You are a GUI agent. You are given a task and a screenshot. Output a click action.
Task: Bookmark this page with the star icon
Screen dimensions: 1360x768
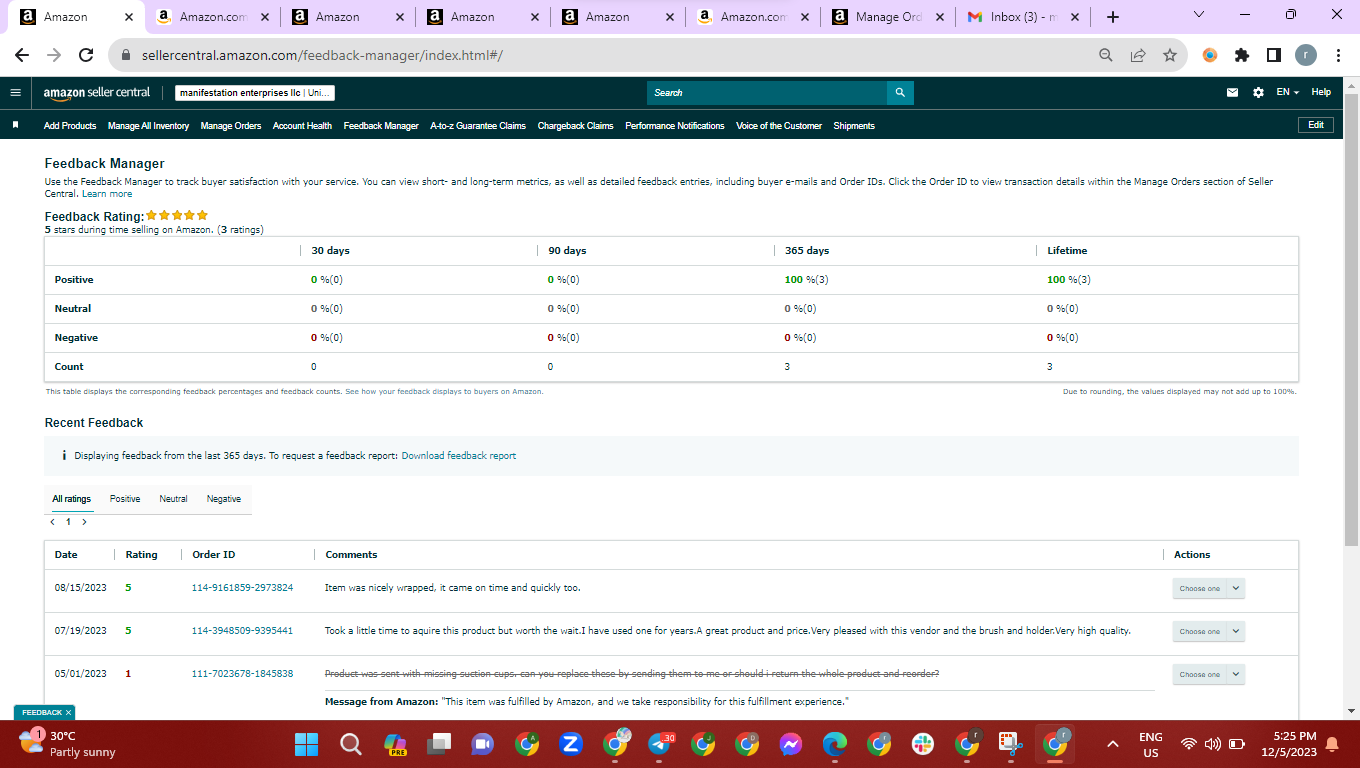tap(1169, 56)
